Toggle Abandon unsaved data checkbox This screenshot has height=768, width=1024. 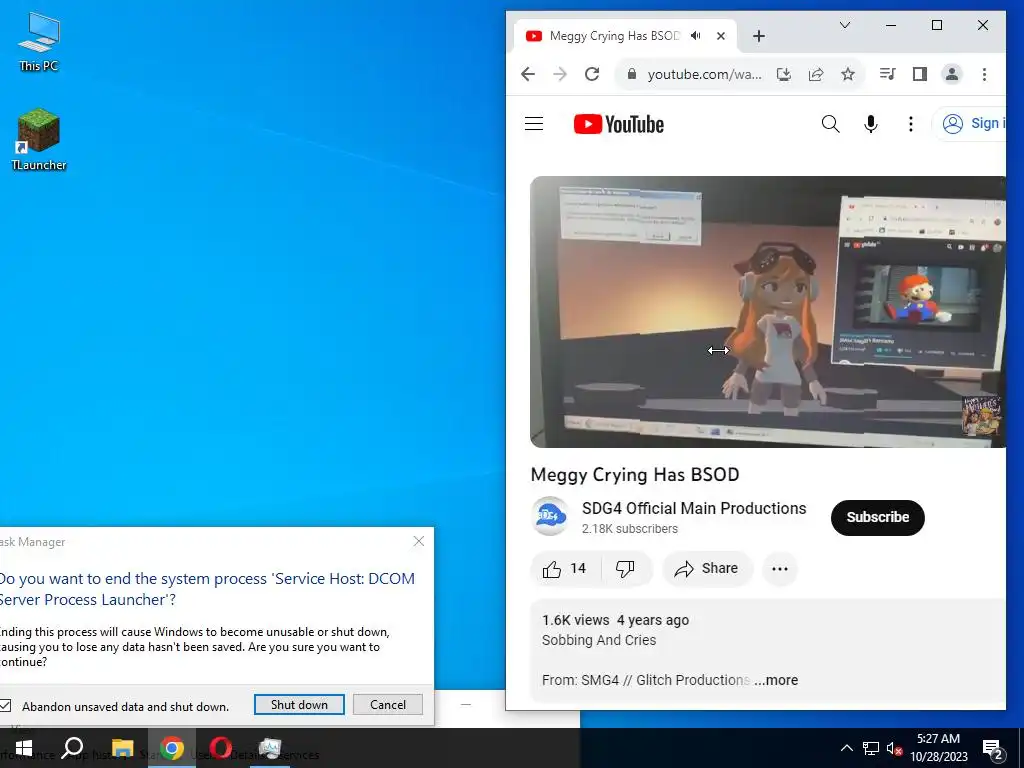pos(5,705)
